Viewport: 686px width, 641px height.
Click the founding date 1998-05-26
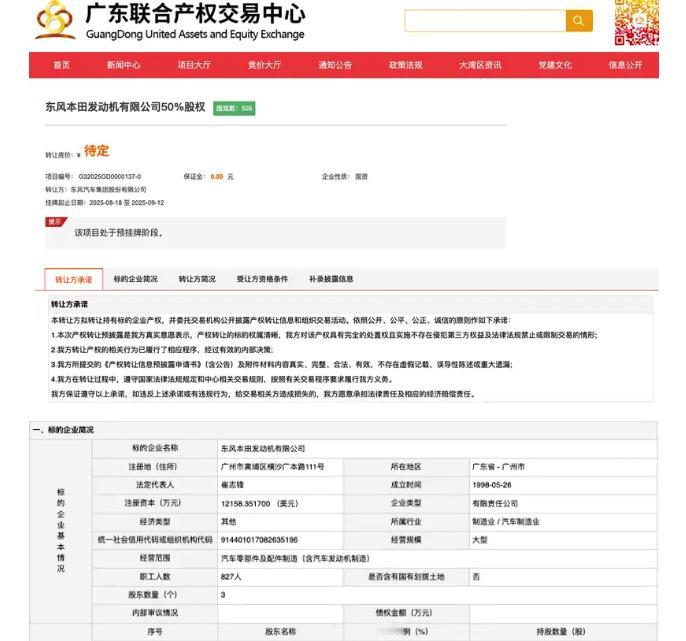point(492,485)
